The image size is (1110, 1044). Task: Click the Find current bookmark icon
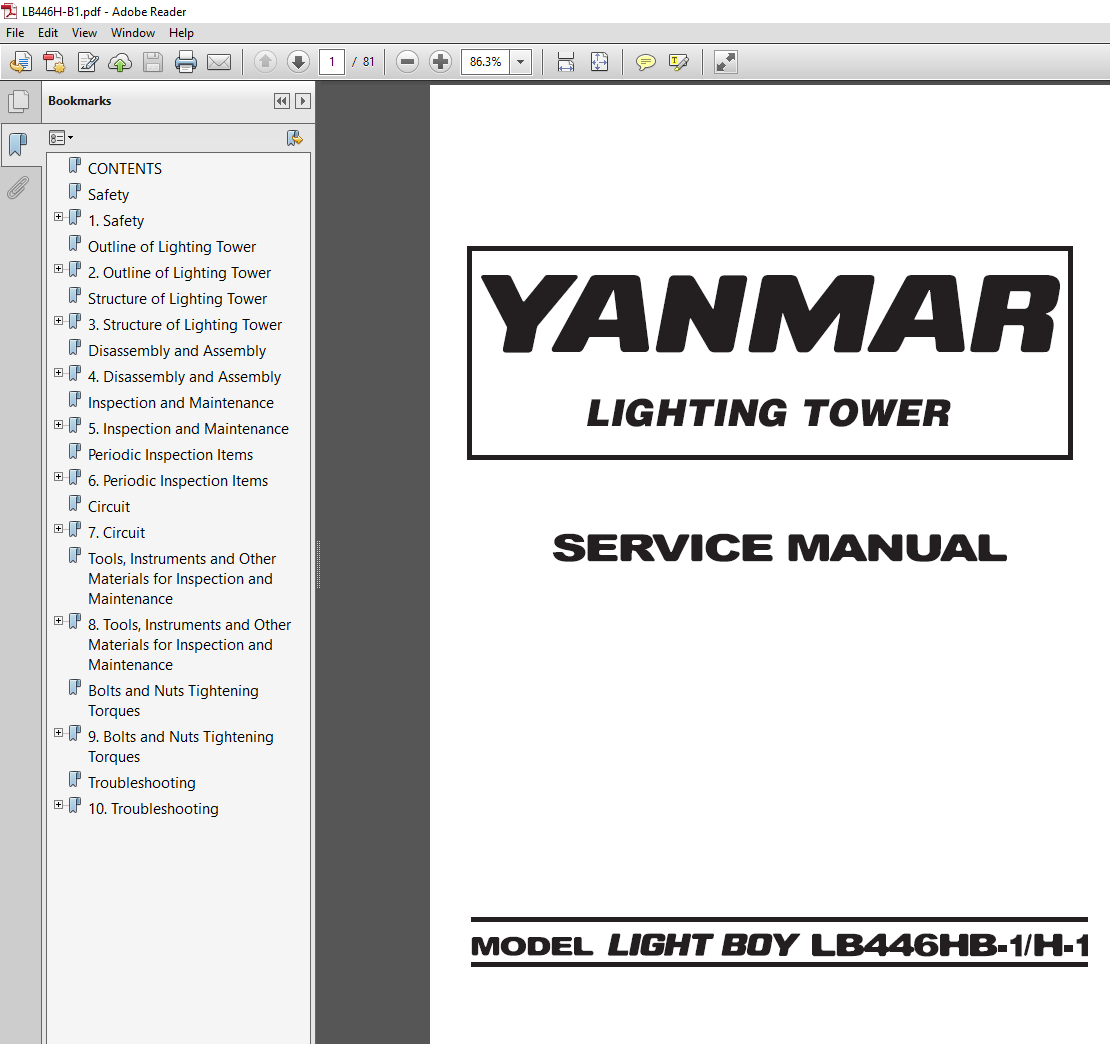click(x=294, y=138)
